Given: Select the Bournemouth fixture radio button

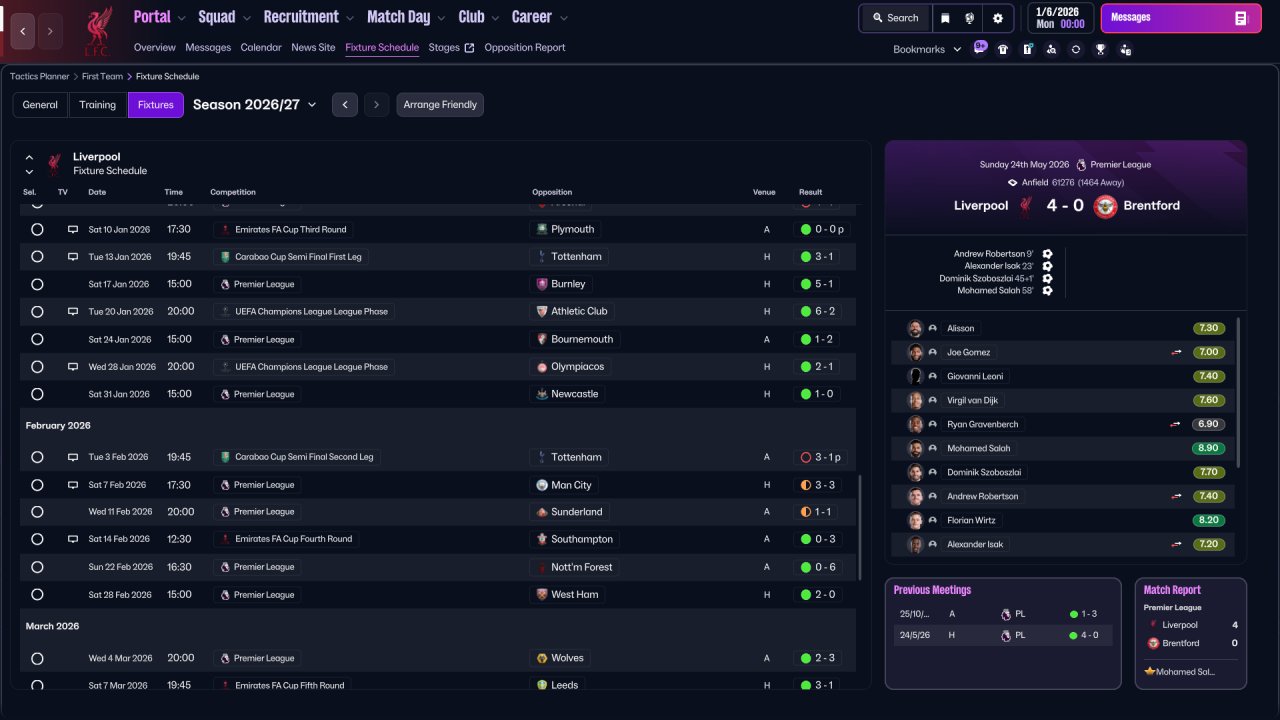Looking at the screenshot, I should click(37, 339).
